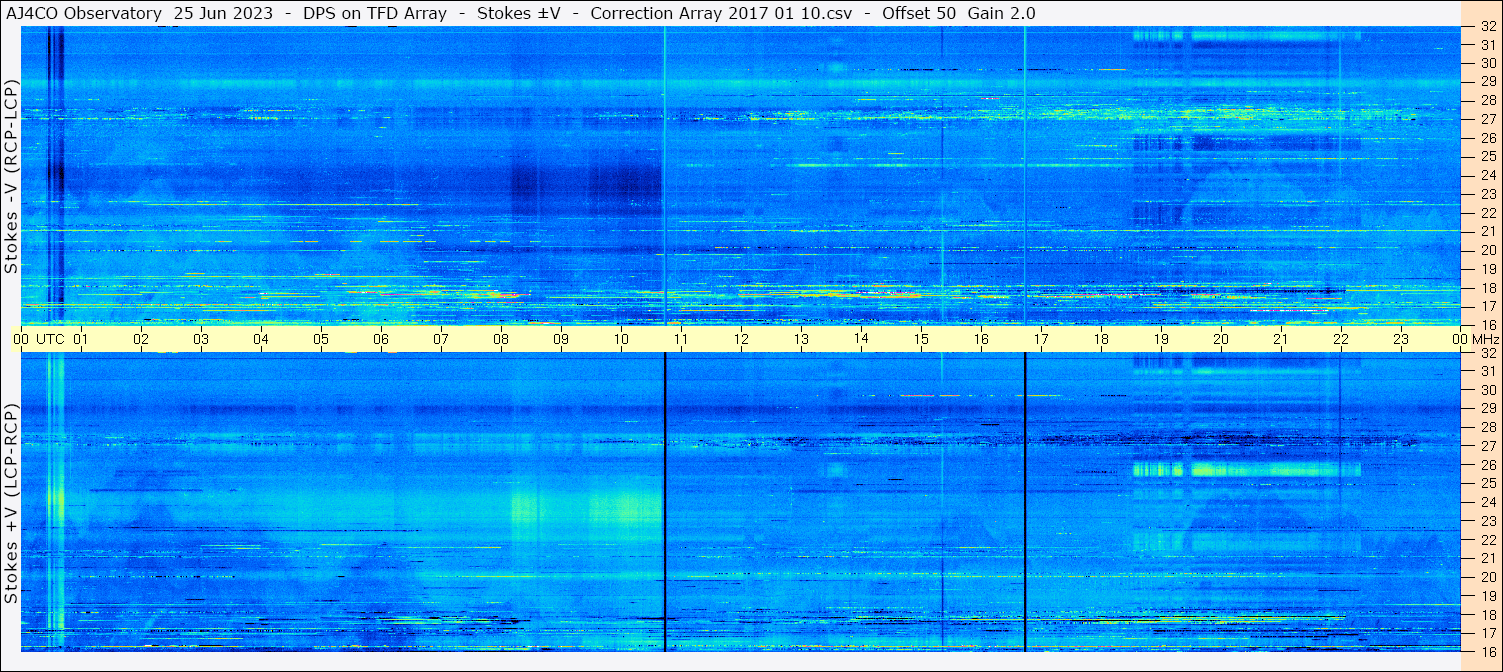The width and height of the screenshot is (1503, 672).
Task: Click the 16 MHz tick of Stokes -V panel
Action: [1487, 324]
